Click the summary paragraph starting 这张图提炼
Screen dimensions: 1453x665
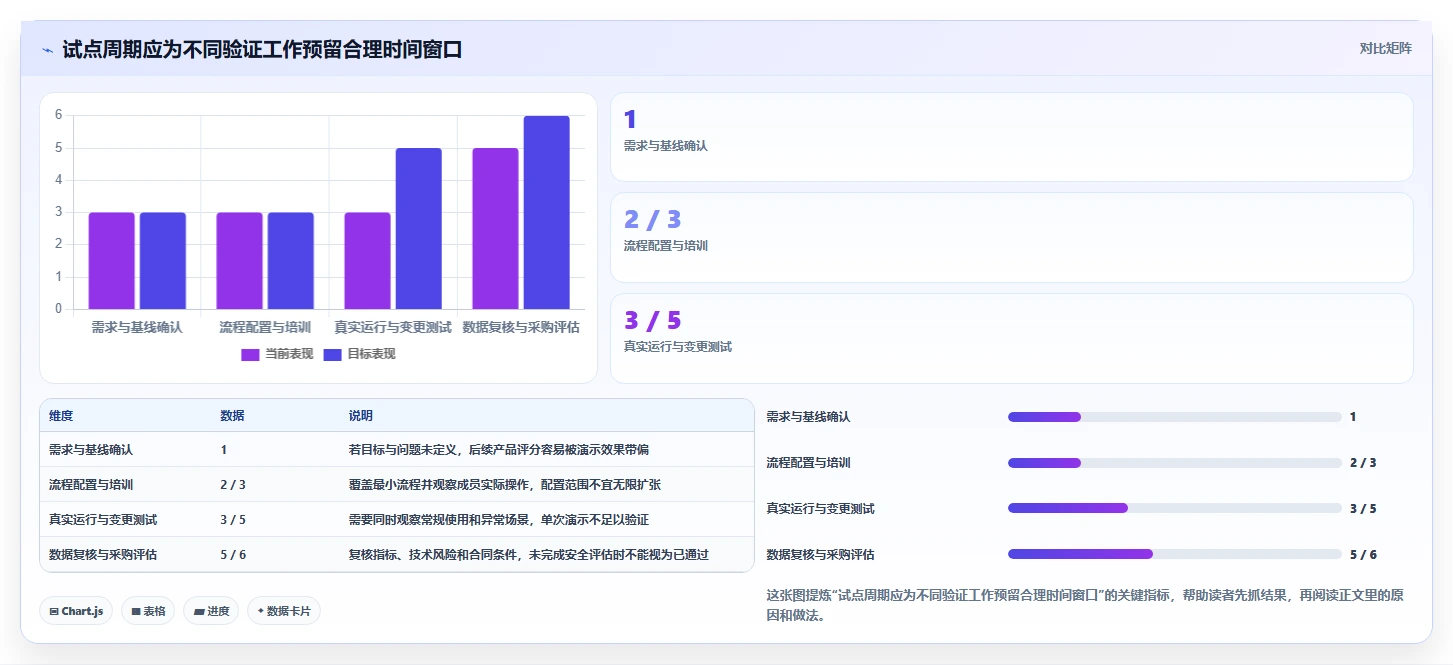[1085, 605]
